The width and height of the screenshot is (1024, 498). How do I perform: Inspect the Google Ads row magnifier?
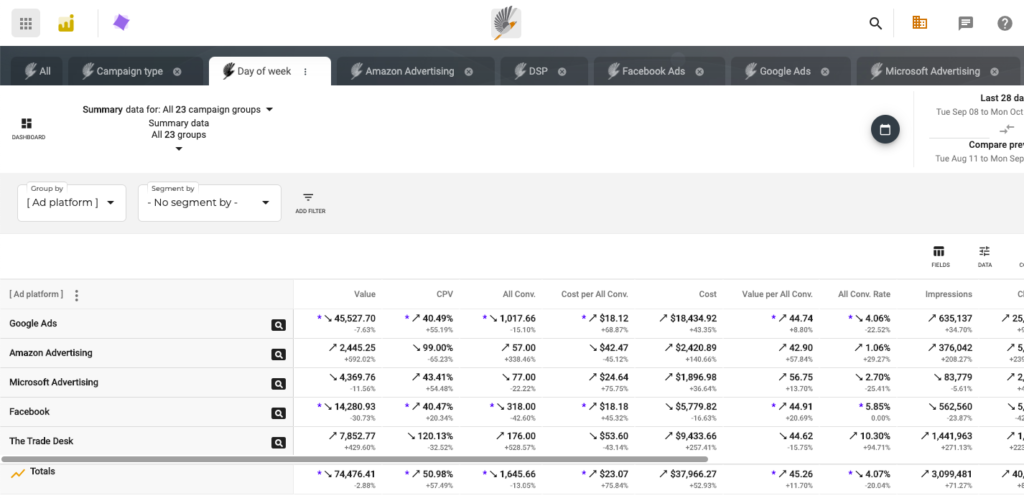tap(279, 324)
